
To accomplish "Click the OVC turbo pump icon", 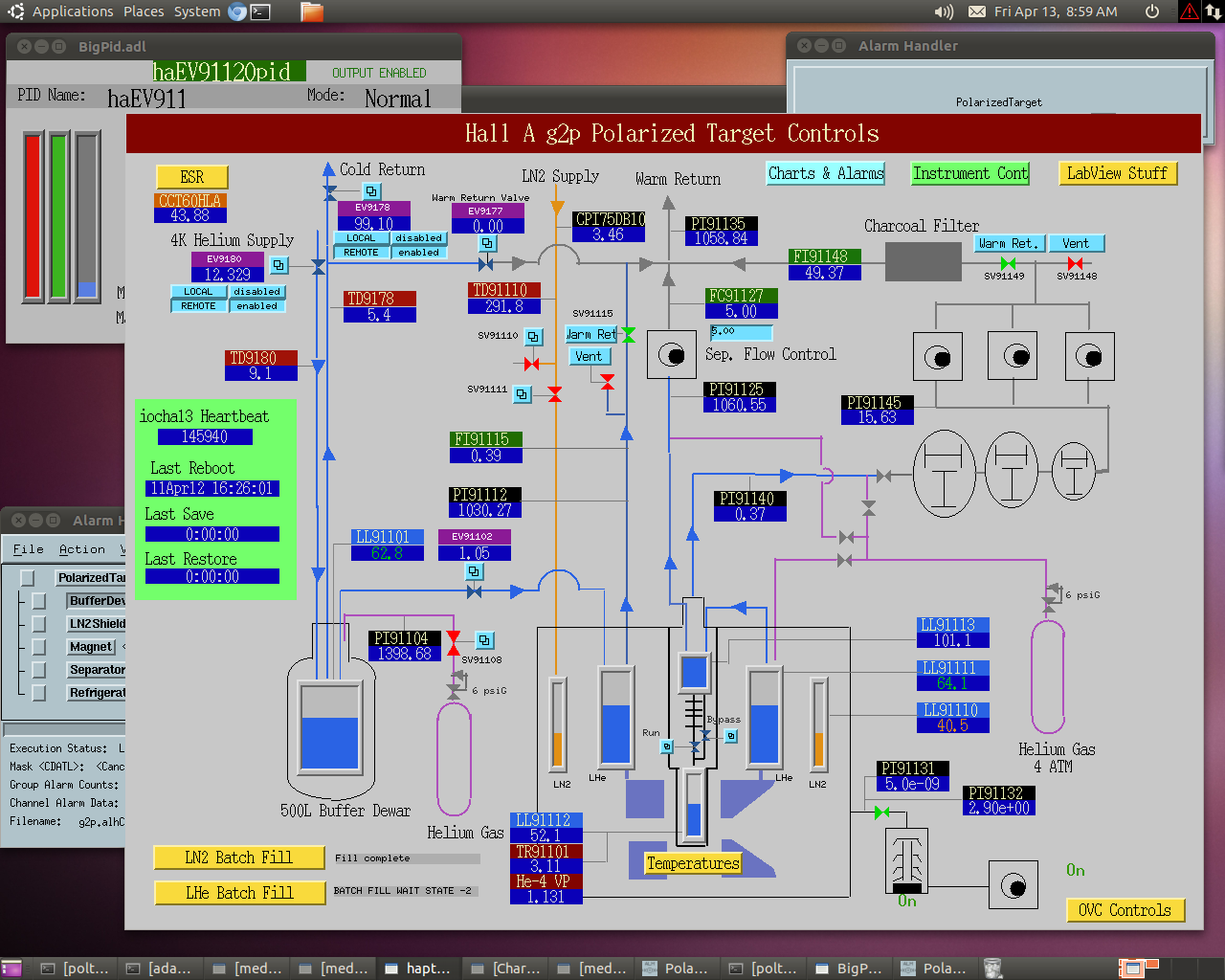I will point(906,859).
